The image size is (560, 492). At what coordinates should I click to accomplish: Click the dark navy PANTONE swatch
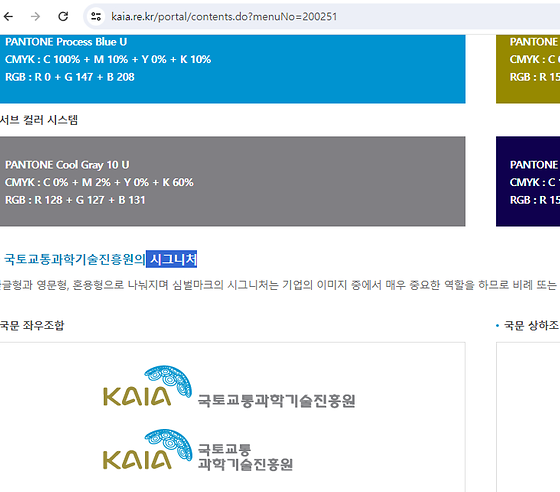click(528, 181)
